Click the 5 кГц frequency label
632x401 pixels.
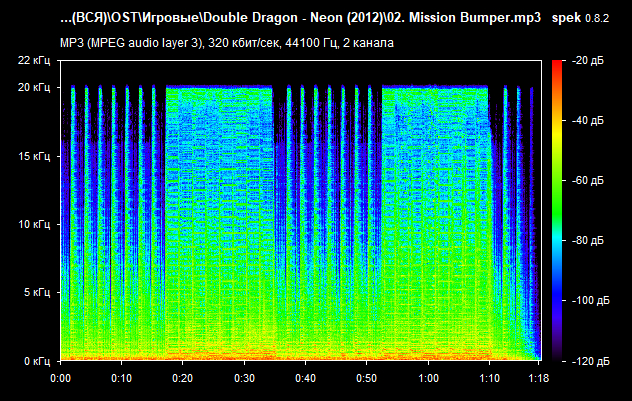[37, 292]
